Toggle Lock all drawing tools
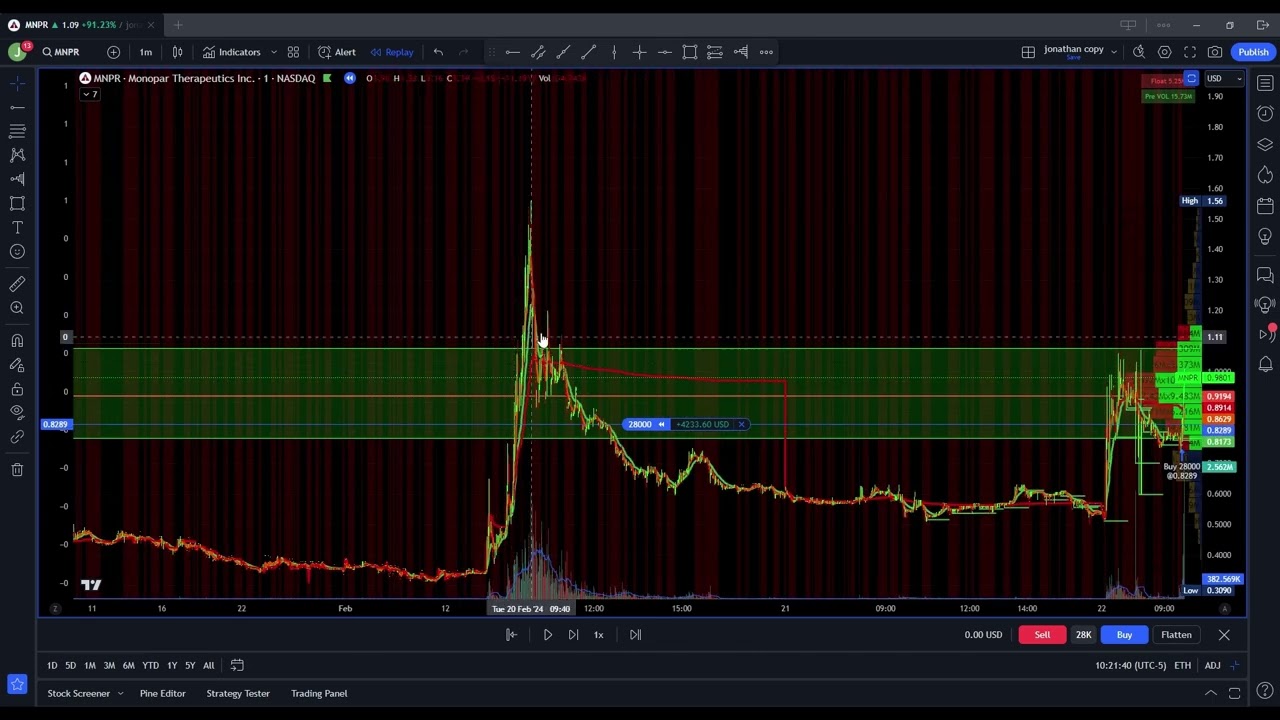The image size is (1280, 720). (x=17, y=389)
